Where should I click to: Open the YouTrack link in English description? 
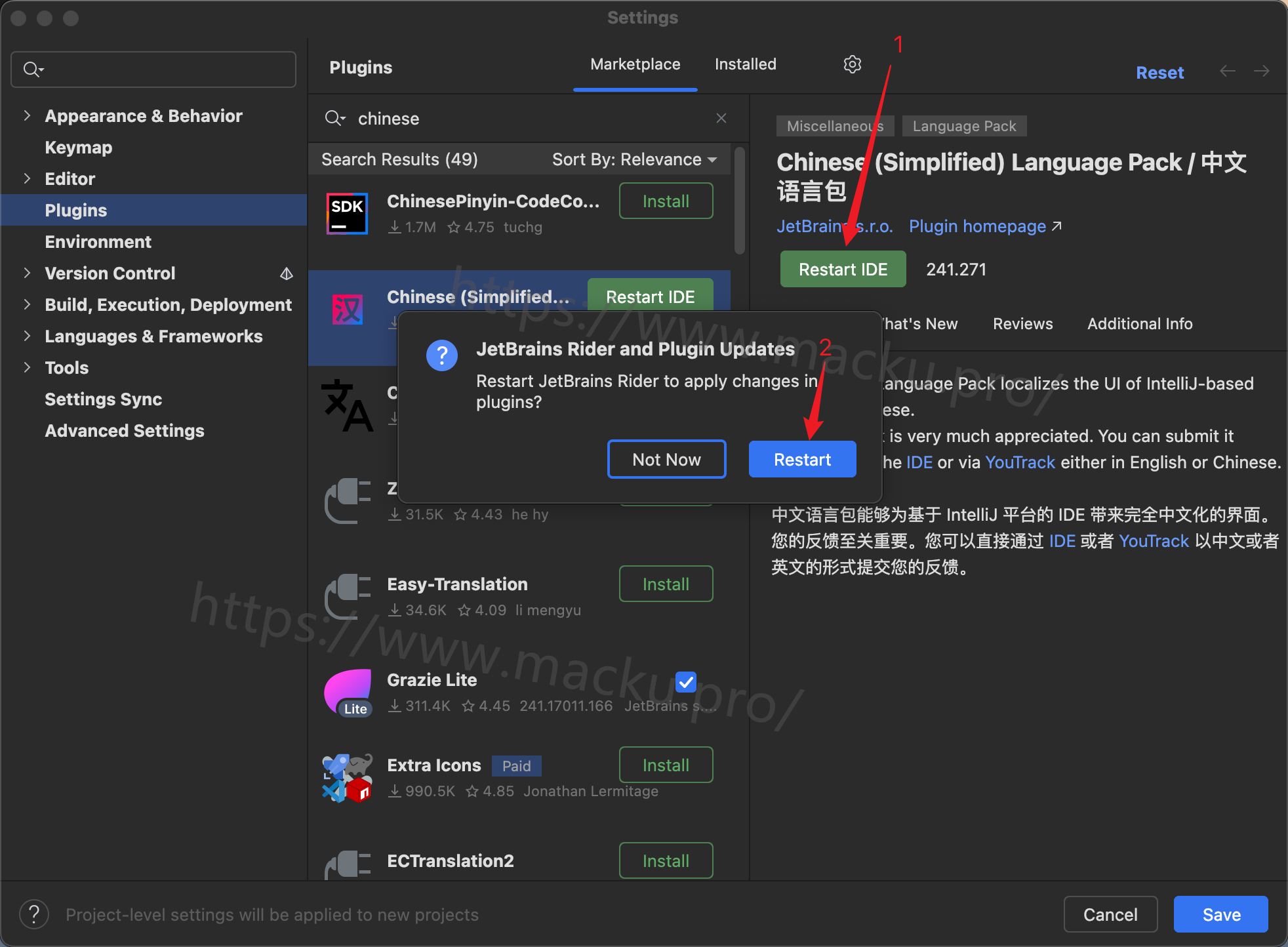click(1020, 462)
